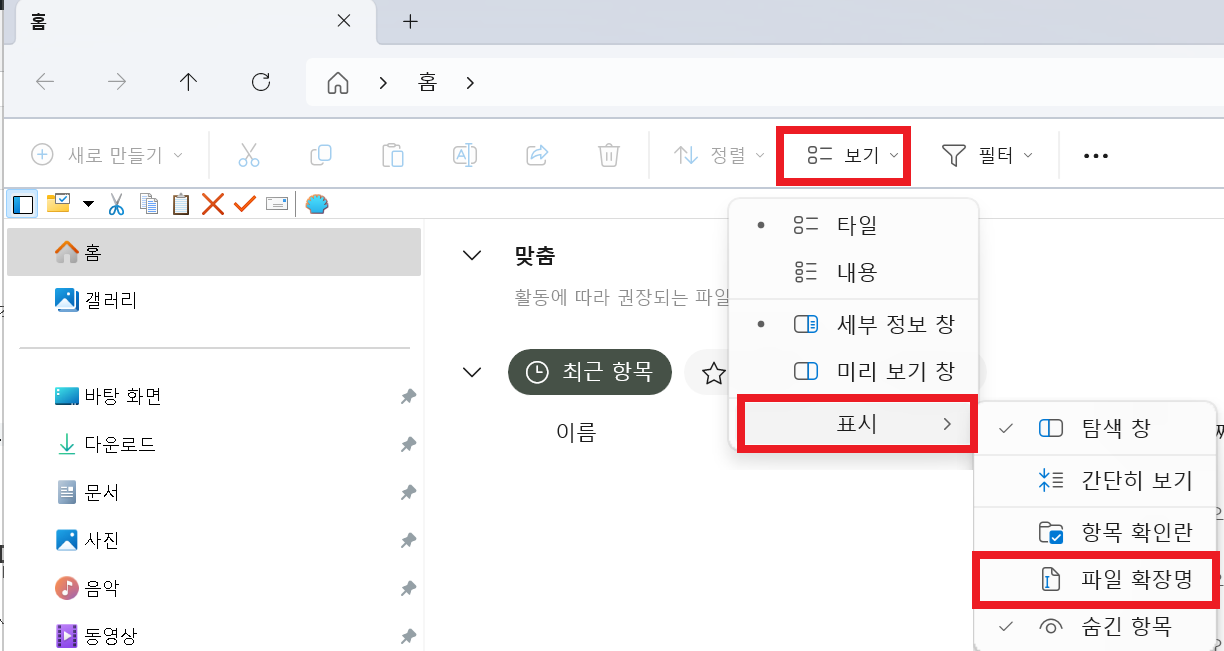This screenshot has height=651, width=1224.
Task: Open the three-dot See more menu
Action: click(1097, 156)
